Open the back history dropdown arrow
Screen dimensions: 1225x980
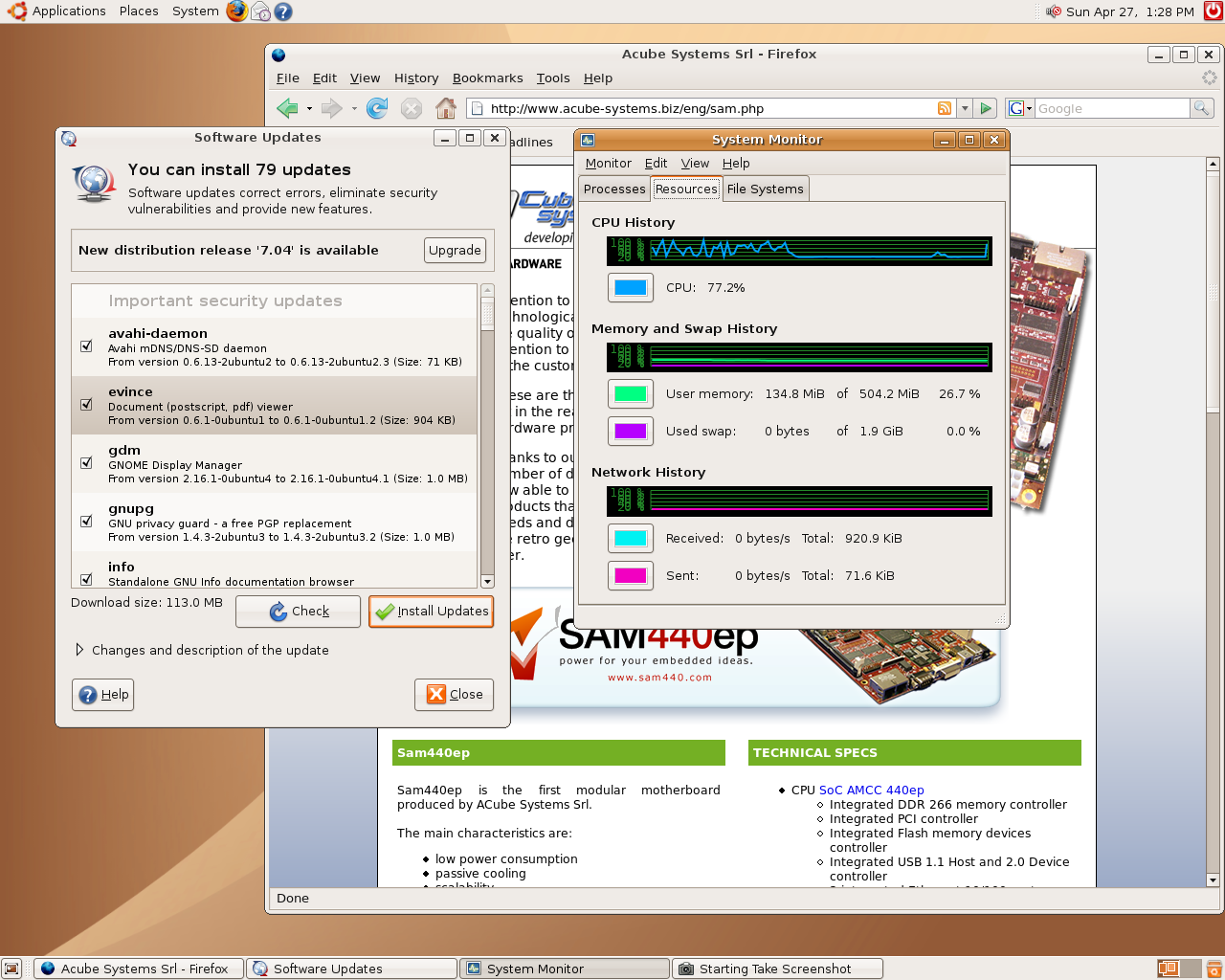tap(309, 108)
